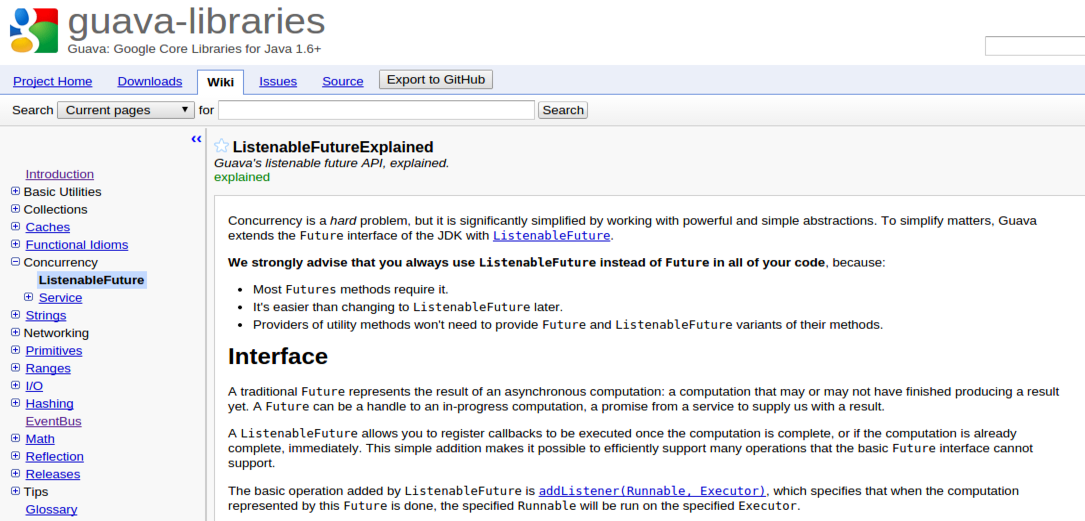Image resolution: width=1085 pixels, height=521 pixels.
Task: Open the Caches sidebar link
Action: pyautogui.click(x=48, y=227)
